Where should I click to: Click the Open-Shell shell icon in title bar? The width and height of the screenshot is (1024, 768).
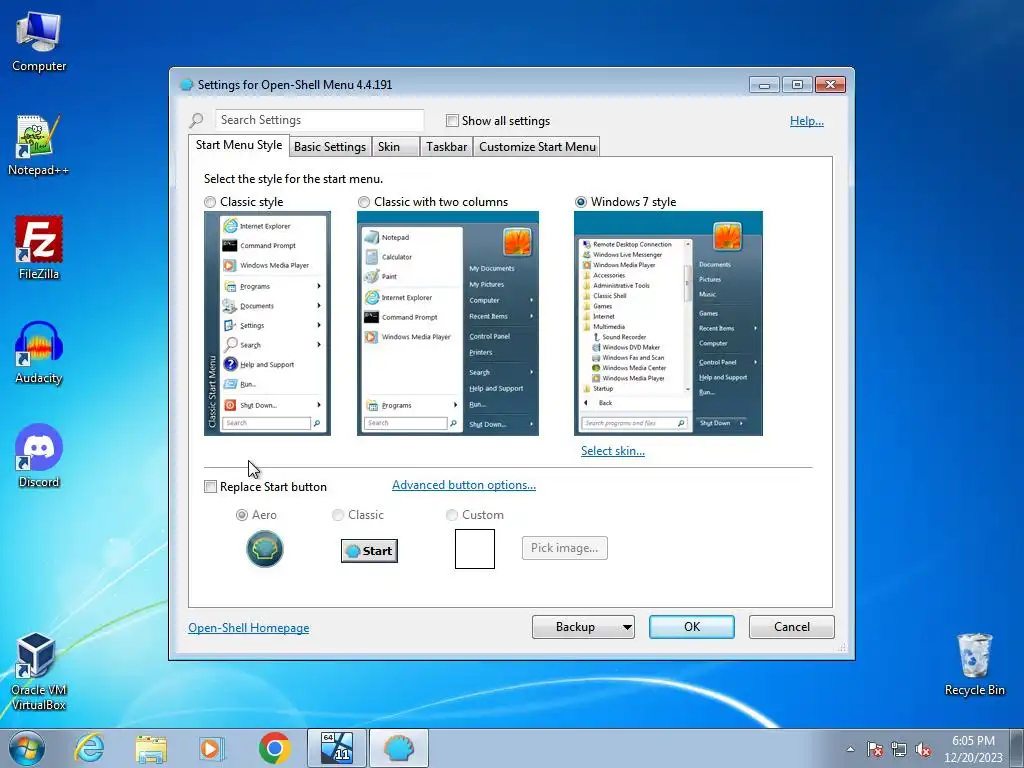point(186,85)
